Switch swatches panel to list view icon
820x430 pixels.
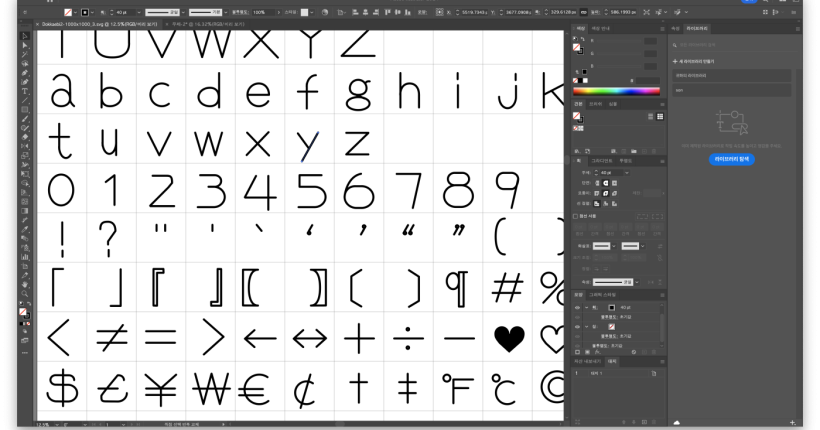coord(653,116)
